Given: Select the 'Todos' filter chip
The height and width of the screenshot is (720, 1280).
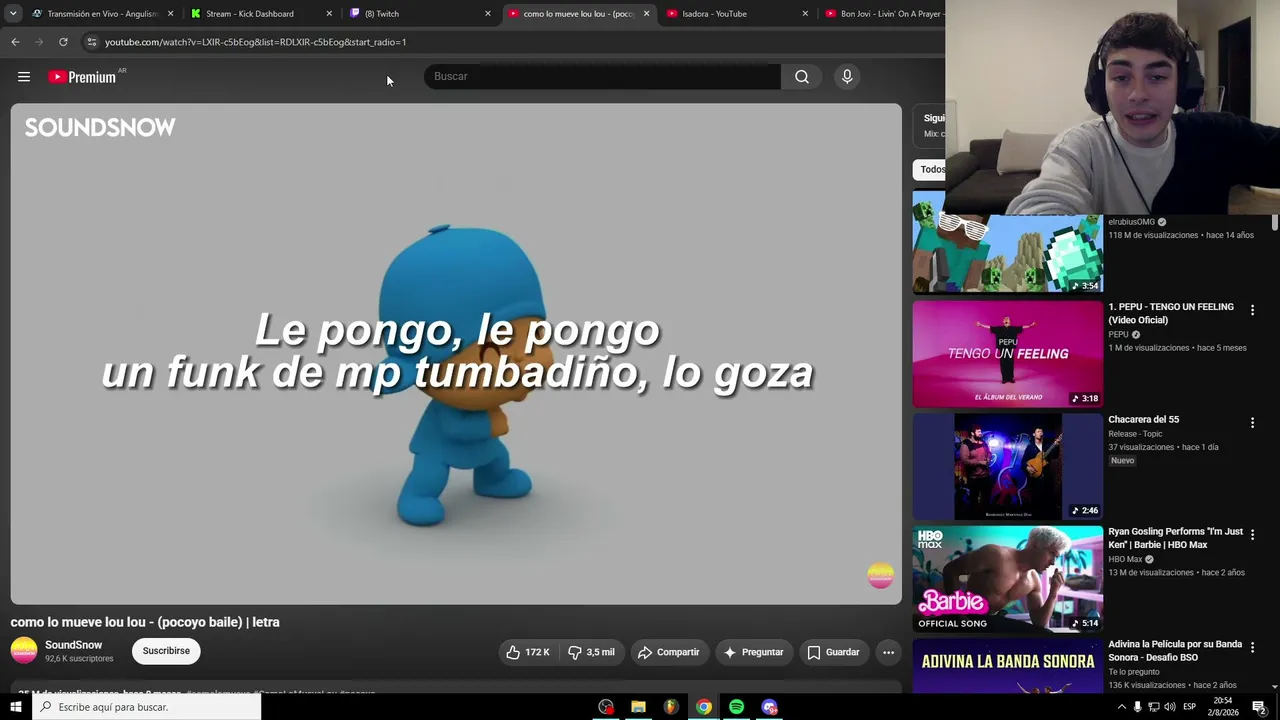Looking at the screenshot, I should [930, 170].
